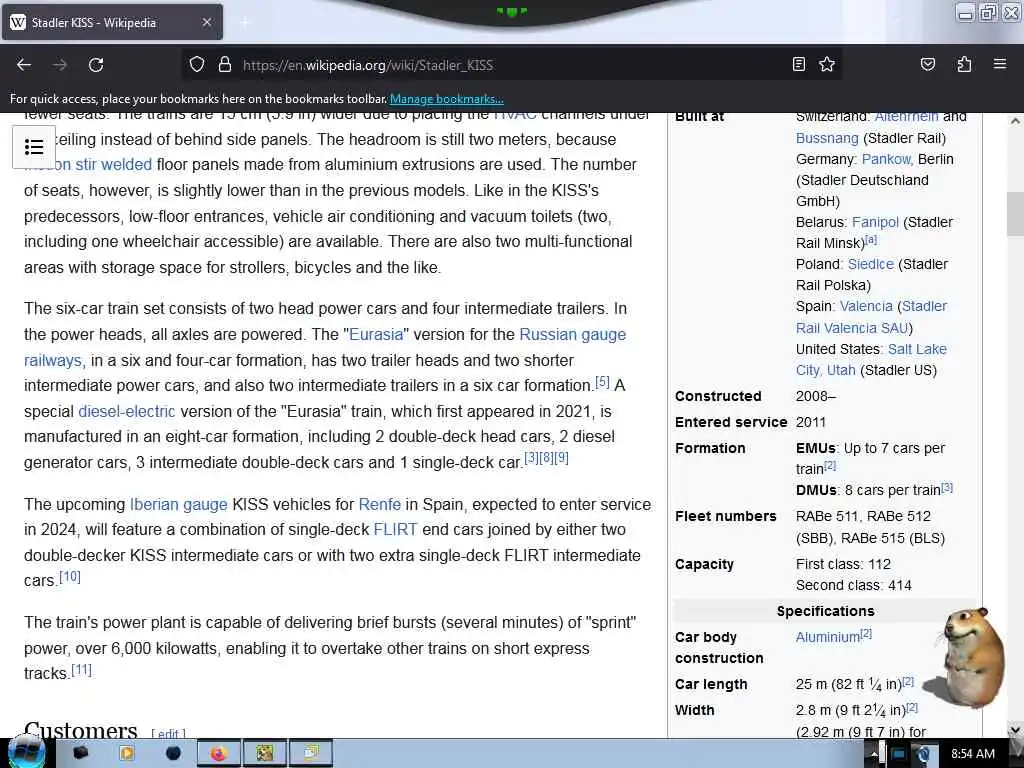Screen dimensions: 1024x768
Task: Open the FLIRT article link
Action: click(394, 530)
